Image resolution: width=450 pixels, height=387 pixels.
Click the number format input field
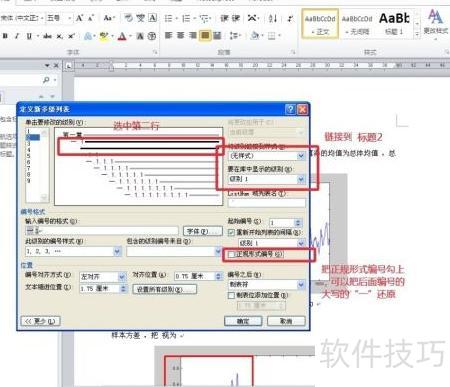click(102, 231)
